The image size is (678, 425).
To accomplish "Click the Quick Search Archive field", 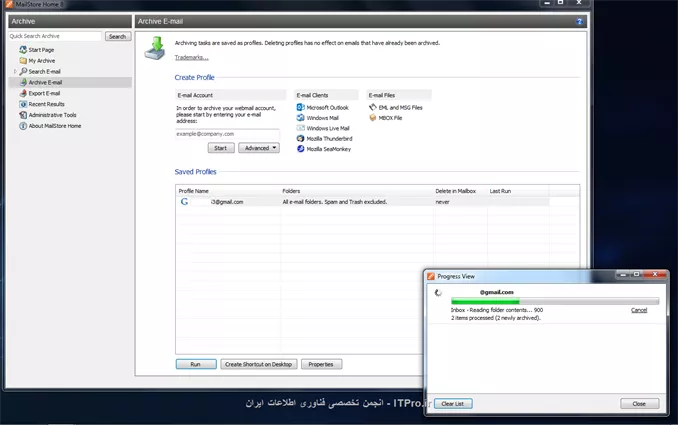I will [x=54, y=36].
